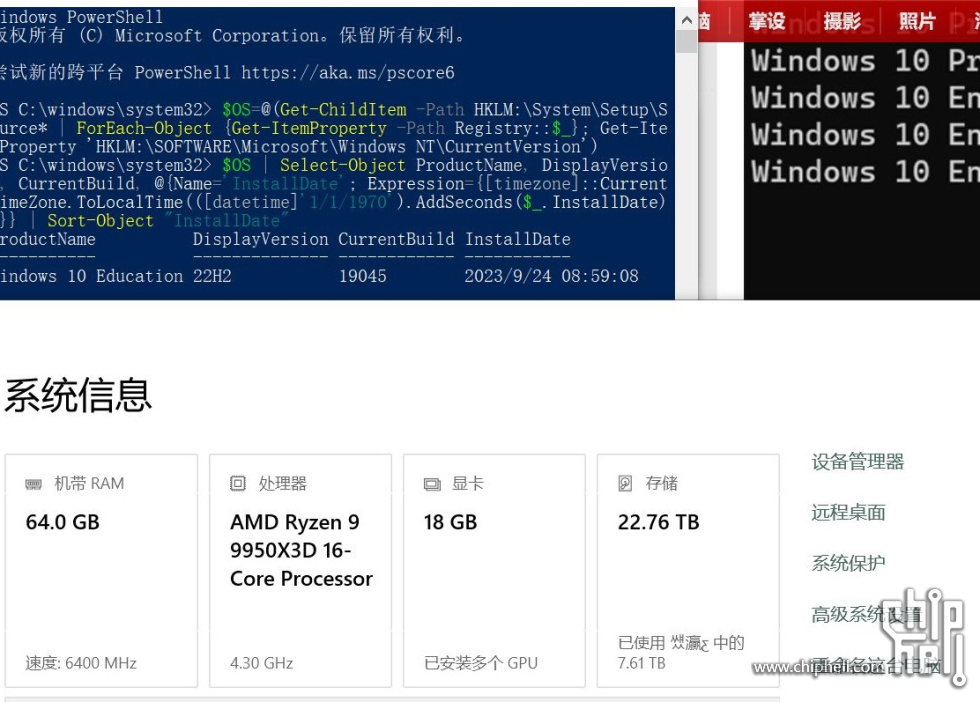Click the https://aka.ms/pscore6 URL text
This screenshot has height=702, width=980.
(348, 73)
